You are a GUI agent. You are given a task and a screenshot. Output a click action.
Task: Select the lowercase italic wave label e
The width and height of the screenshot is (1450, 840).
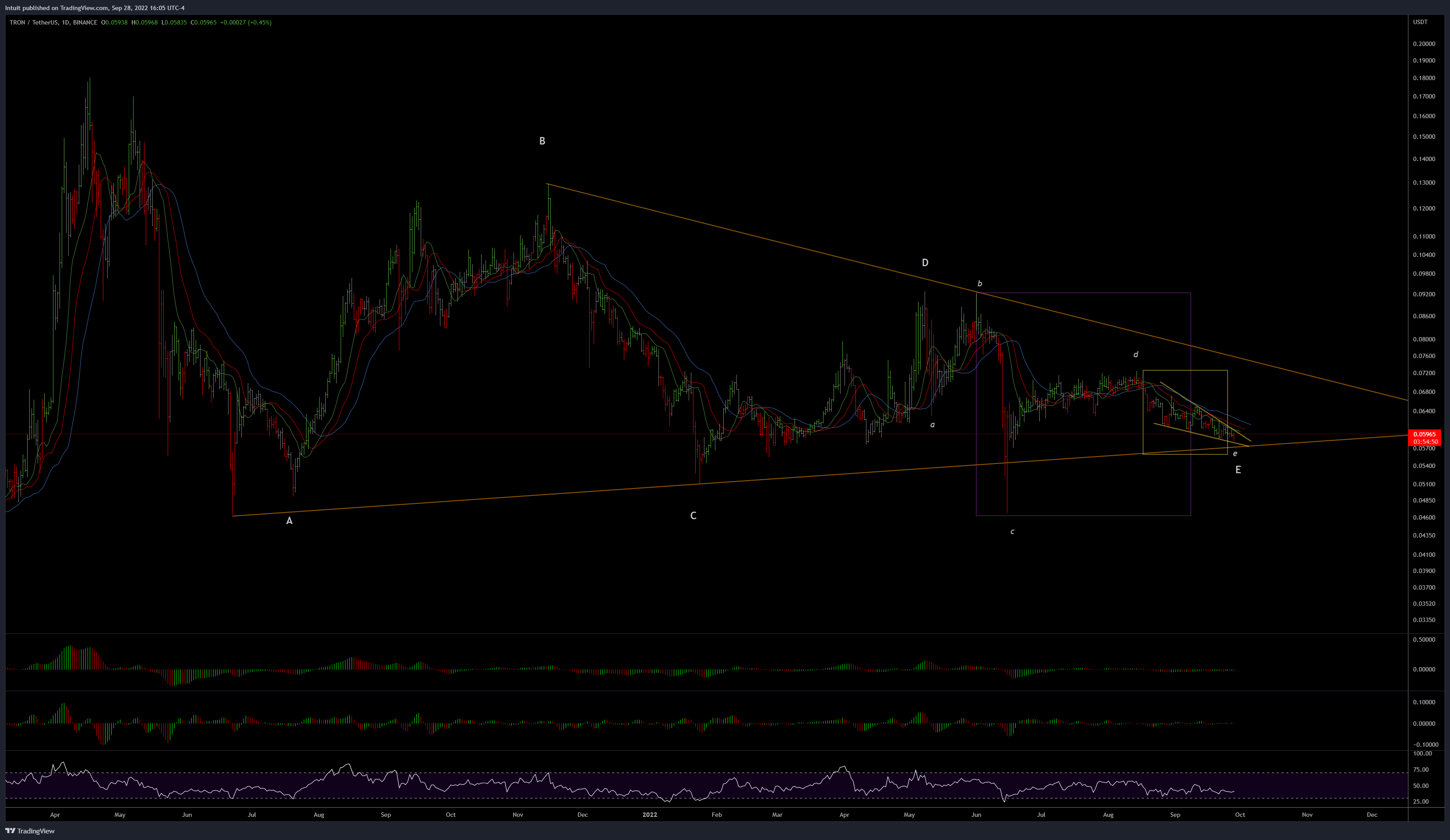(x=1235, y=453)
